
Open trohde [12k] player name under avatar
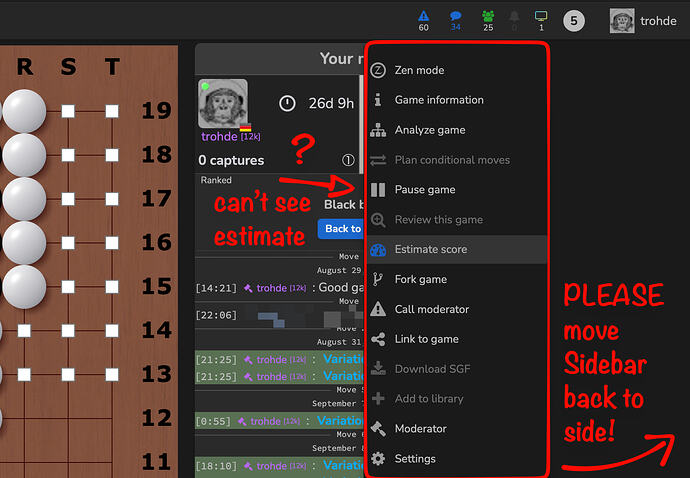coord(231,136)
